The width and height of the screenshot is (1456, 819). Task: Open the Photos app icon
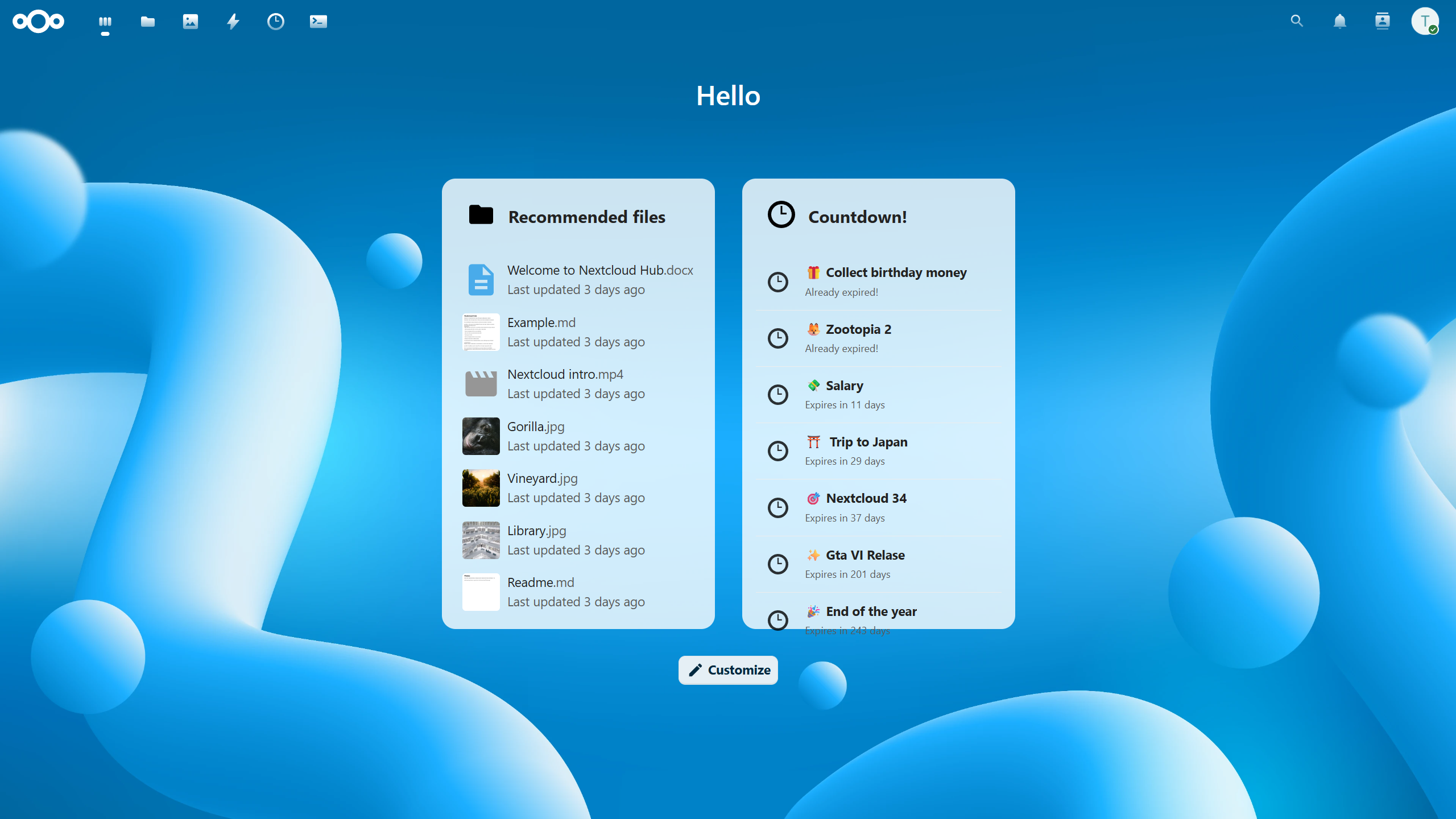pos(191,22)
